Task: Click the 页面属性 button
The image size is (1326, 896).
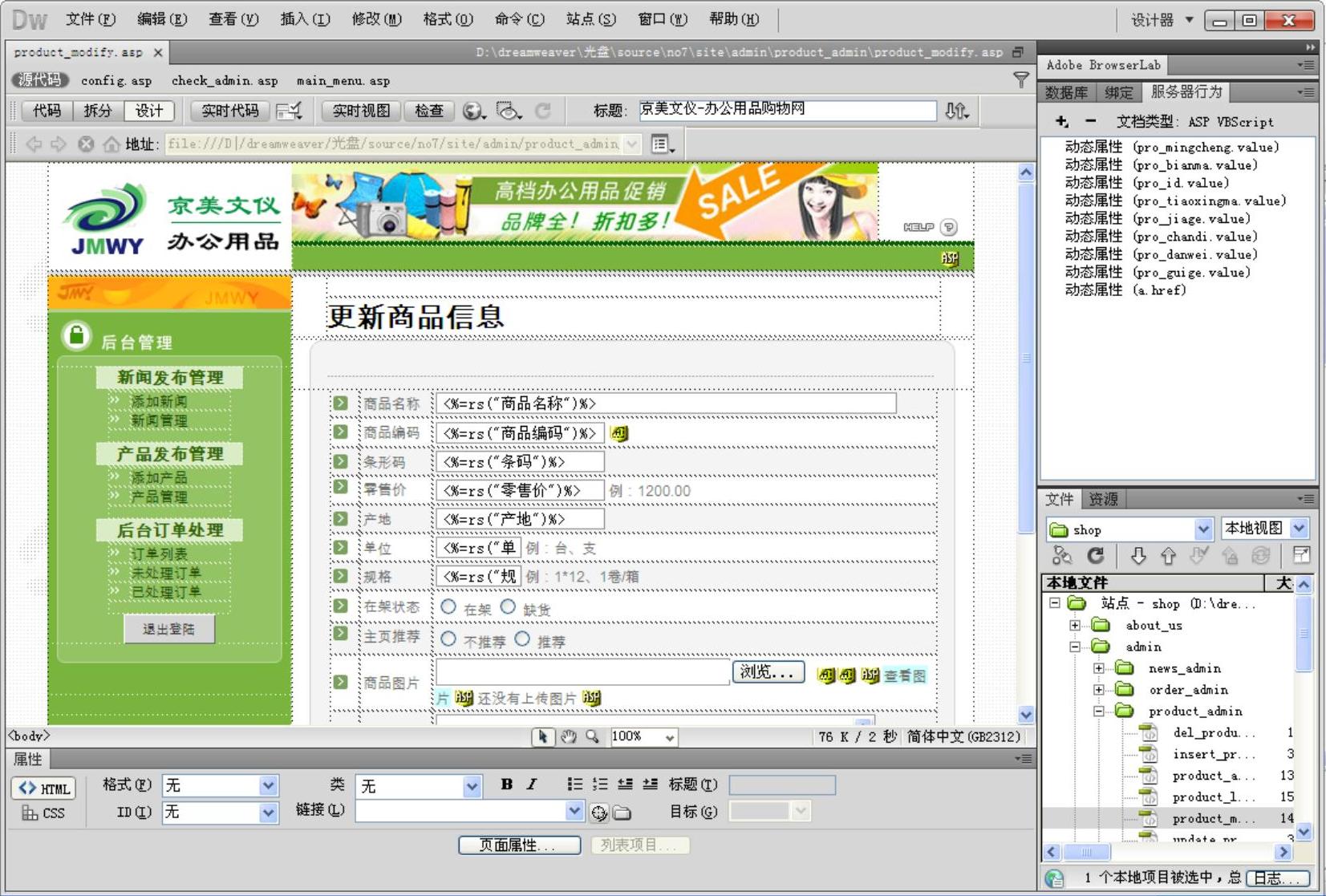Action: coord(519,845)
